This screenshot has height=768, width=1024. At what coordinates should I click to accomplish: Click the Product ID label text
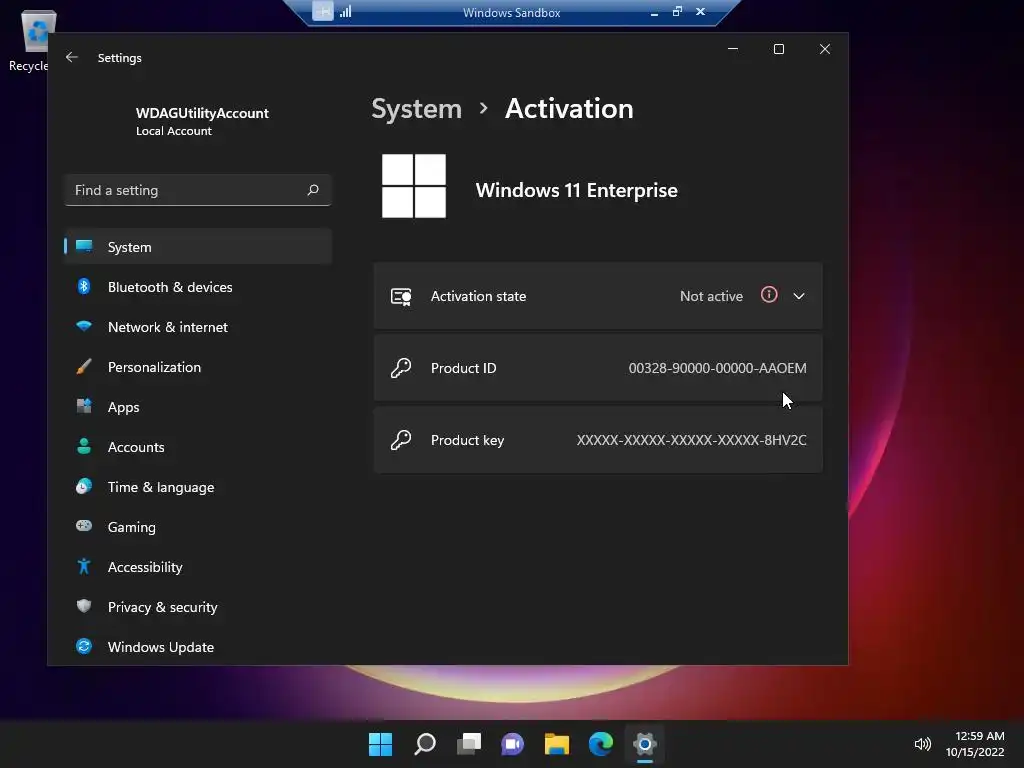(464, 368)
